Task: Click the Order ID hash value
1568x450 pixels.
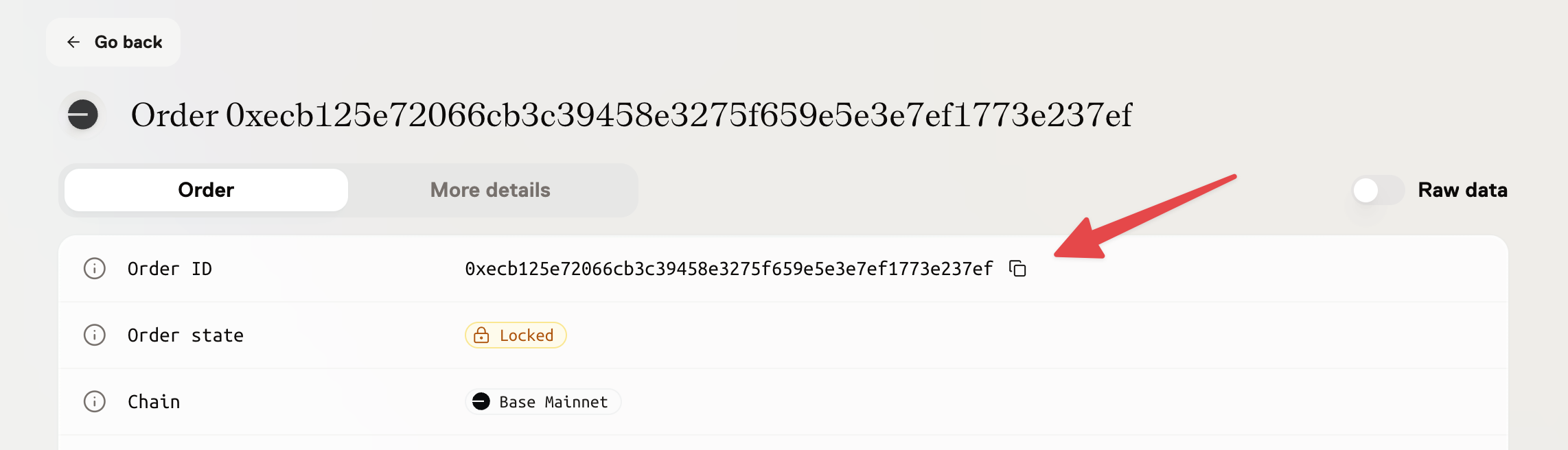Action: coord(728,269)
